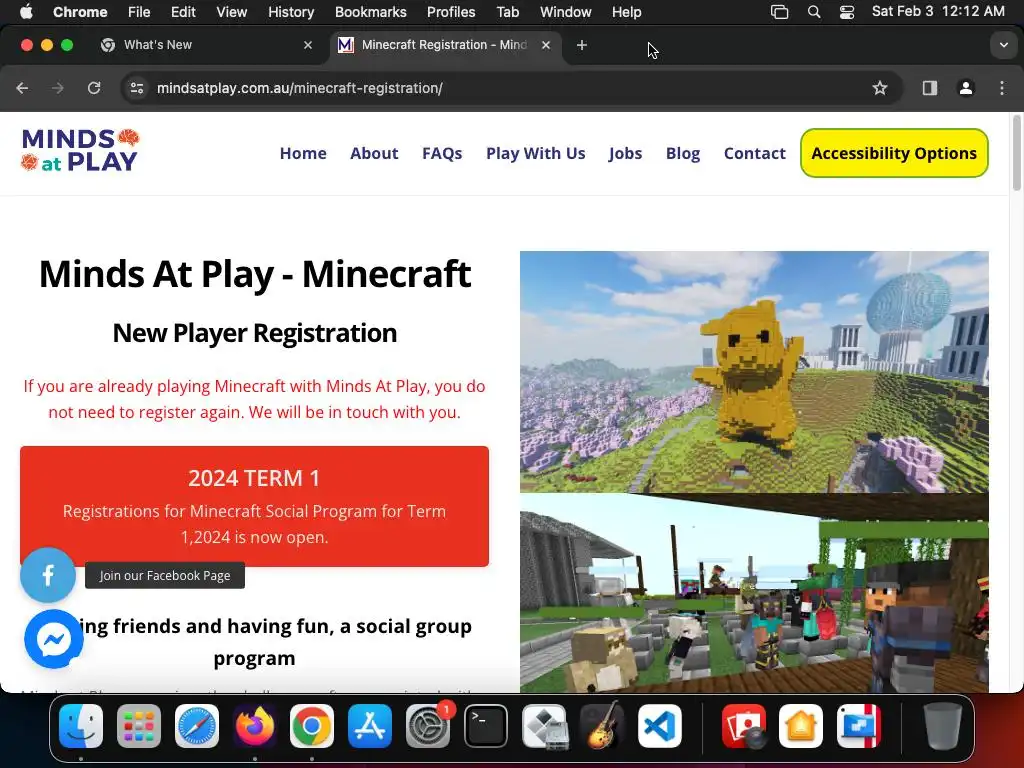Screen dimensions: 1024x768
Task: Open the Edit menu
Action: click(x=183, y=12)
